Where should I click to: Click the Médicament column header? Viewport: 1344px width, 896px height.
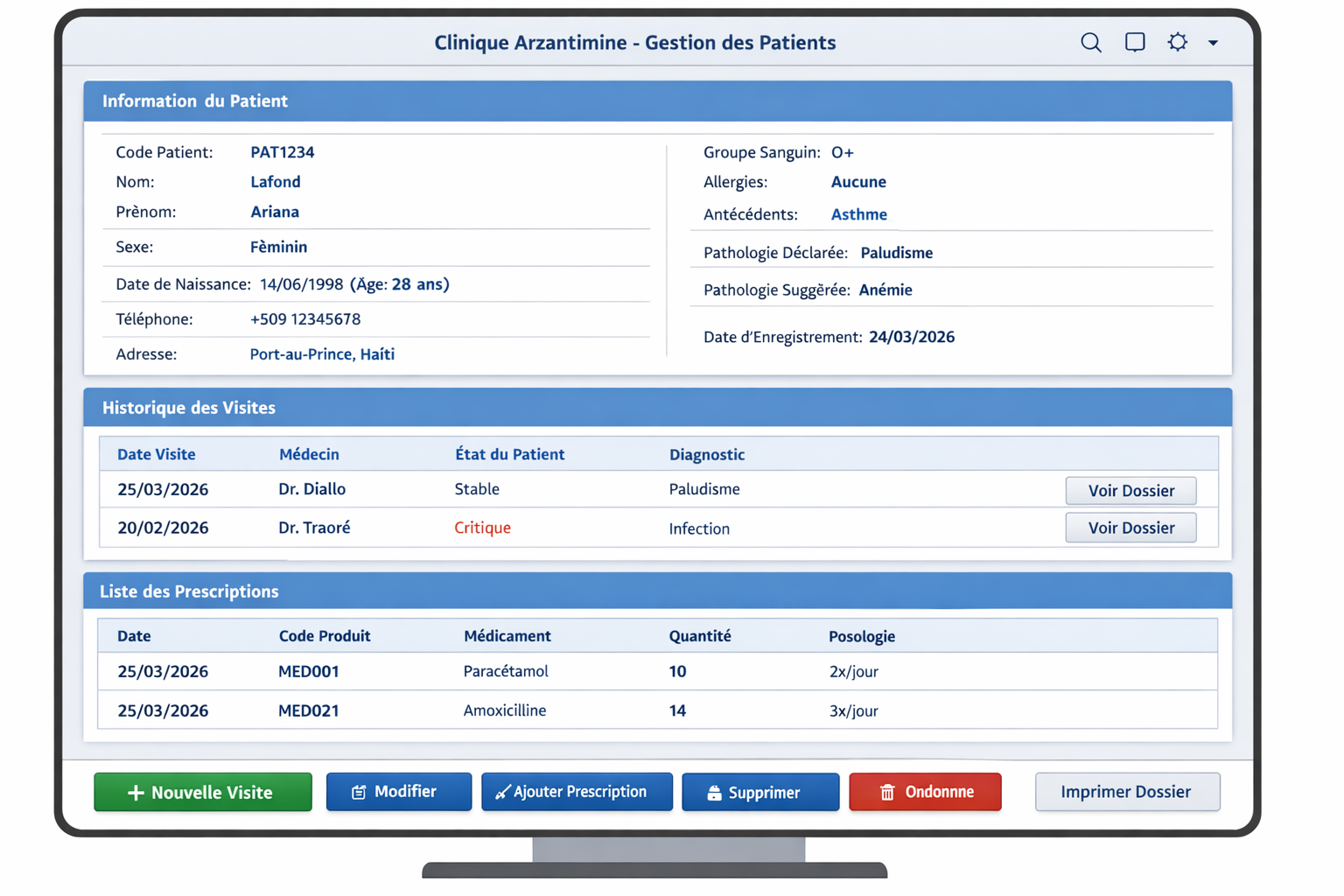pos(507,636)
